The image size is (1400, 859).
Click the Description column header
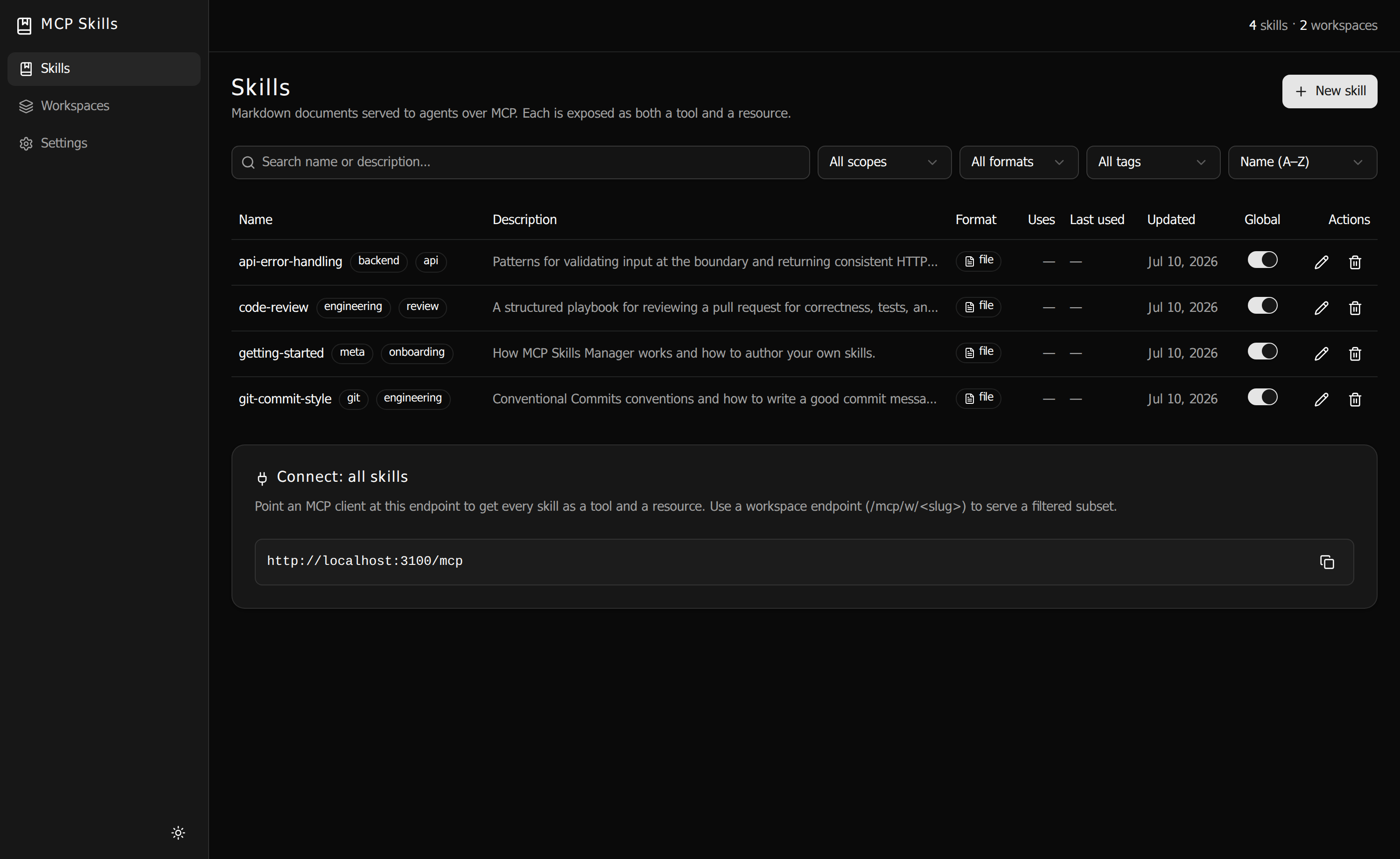tap(525, 220)
